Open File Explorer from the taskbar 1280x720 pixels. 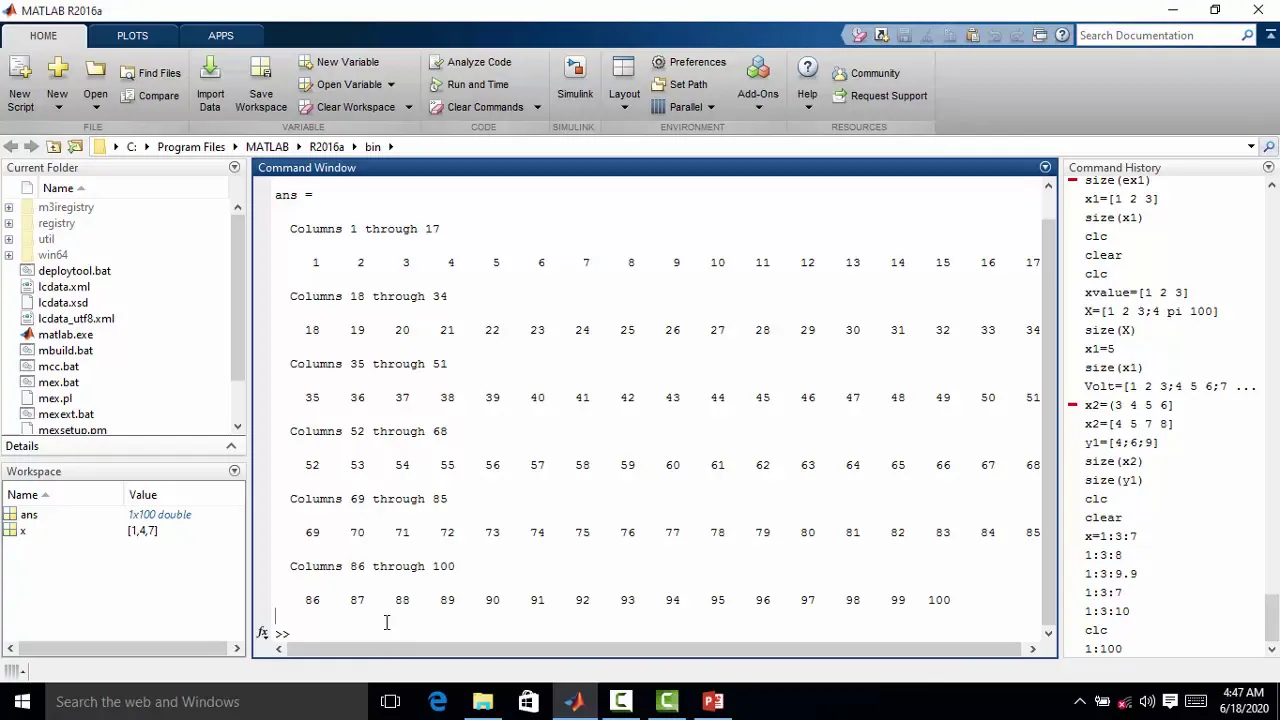coord(483,702)
